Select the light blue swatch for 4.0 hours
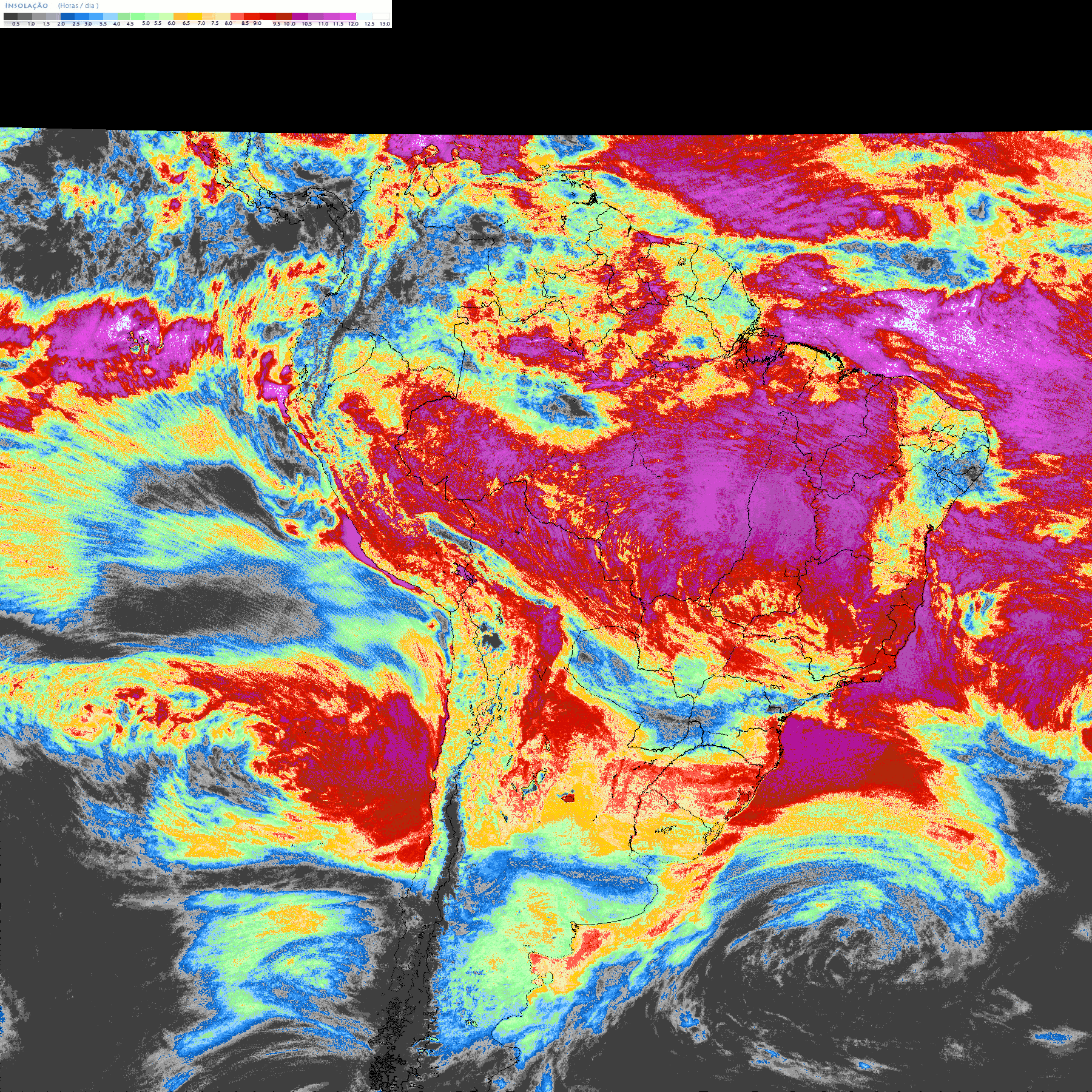Viewport: 1092px width, 1092px height. [x=110, y=16]
